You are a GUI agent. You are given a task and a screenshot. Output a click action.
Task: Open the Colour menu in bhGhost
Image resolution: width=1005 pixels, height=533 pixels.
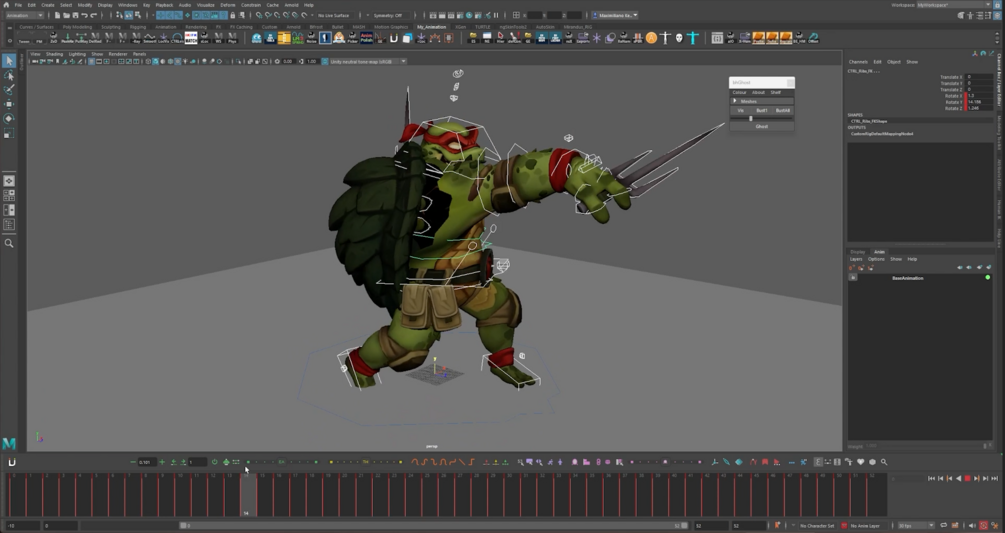coord(739,92)
